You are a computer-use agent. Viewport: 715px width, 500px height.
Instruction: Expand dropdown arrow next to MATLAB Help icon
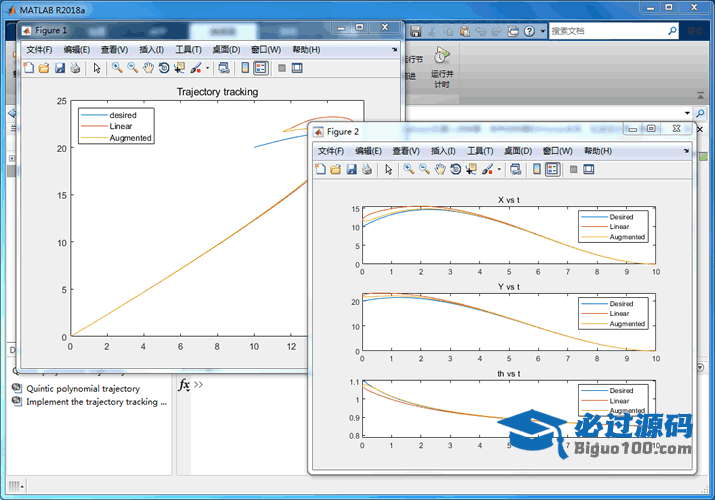pos(543,31)
